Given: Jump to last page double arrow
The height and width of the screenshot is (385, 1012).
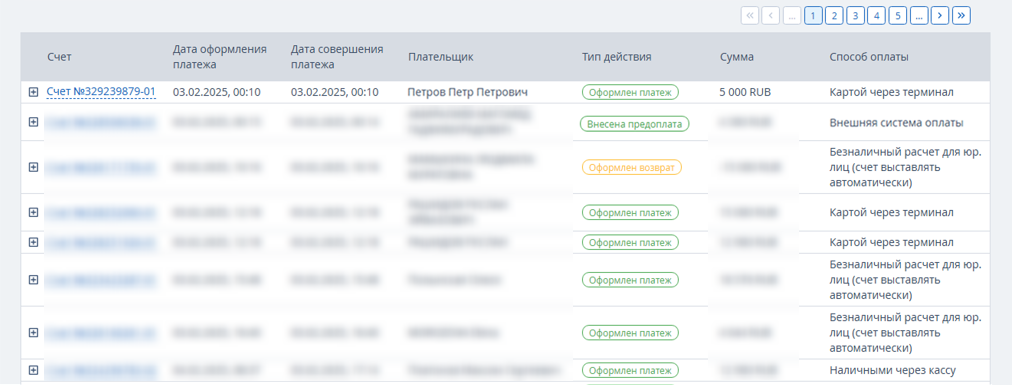Looking at the screenshot, I should (x=962, y=15).
